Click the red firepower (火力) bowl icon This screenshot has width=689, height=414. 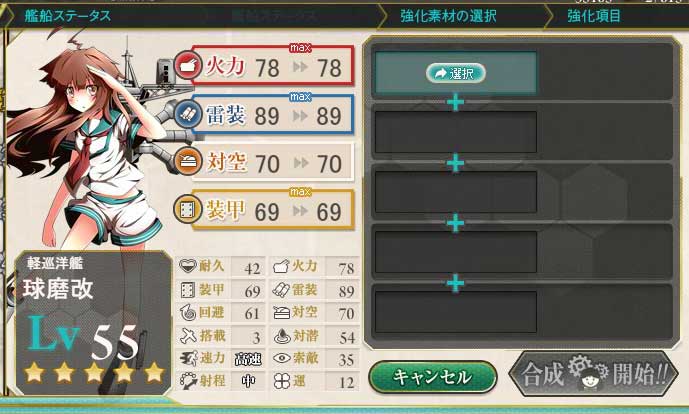coord(188,65)
